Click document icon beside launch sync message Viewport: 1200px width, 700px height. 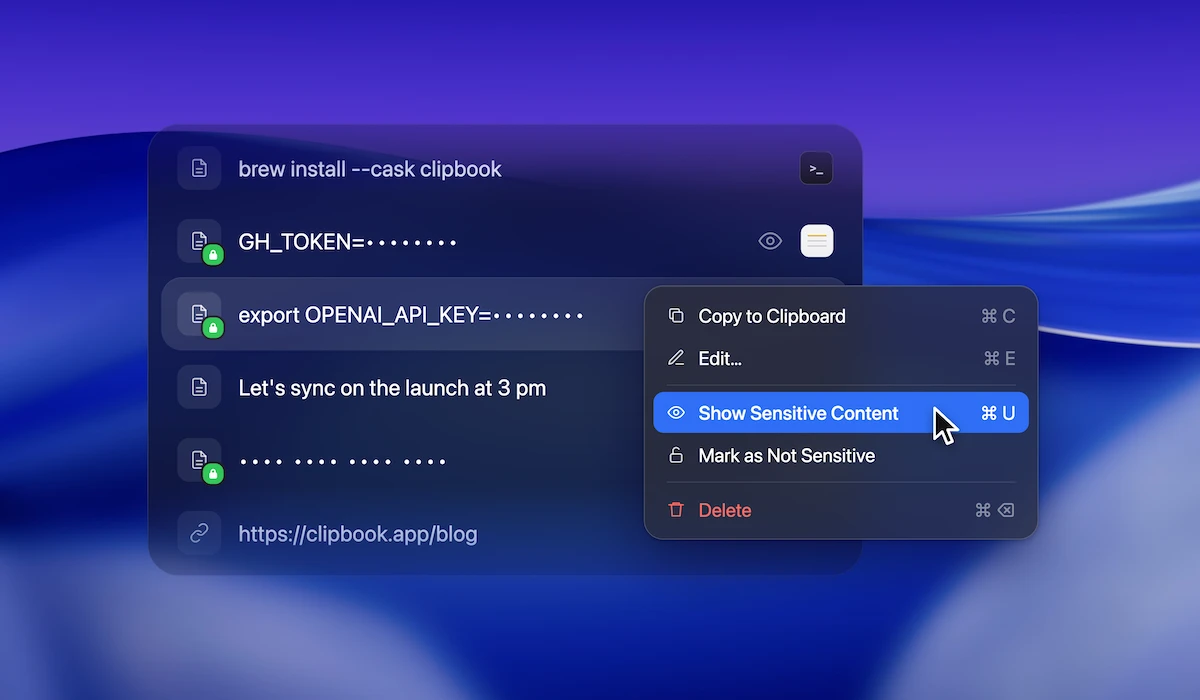click(x=199, y=387)
